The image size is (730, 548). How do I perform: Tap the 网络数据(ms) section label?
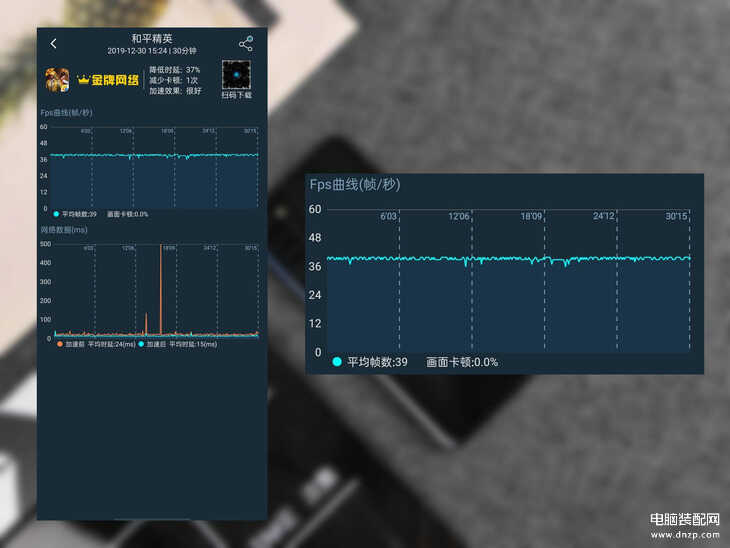64,230
